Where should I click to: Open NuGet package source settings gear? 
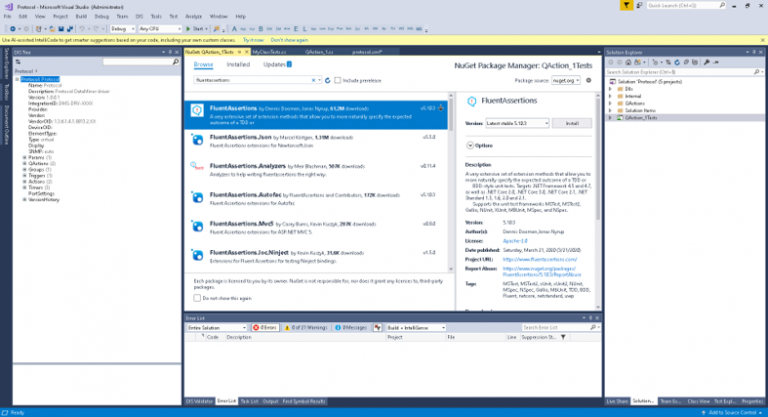588,79
